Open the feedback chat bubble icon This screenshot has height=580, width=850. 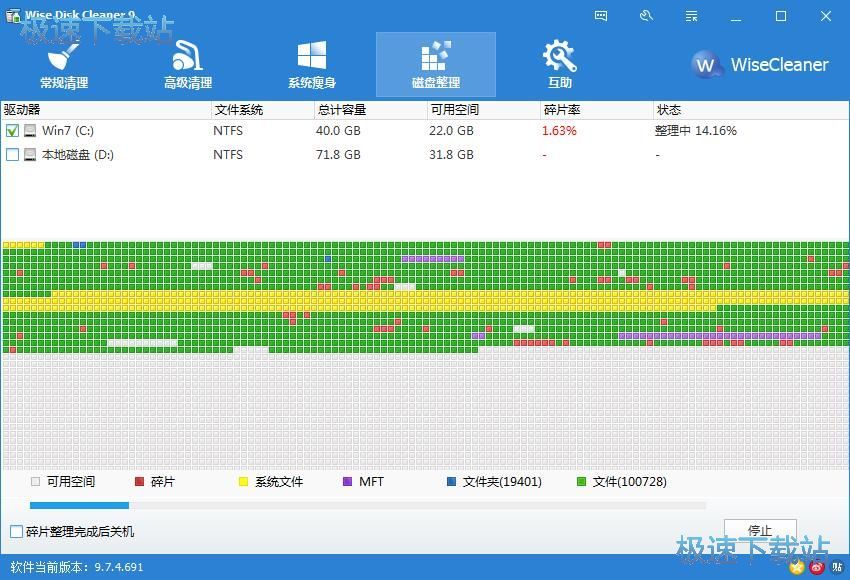[601, 16]
